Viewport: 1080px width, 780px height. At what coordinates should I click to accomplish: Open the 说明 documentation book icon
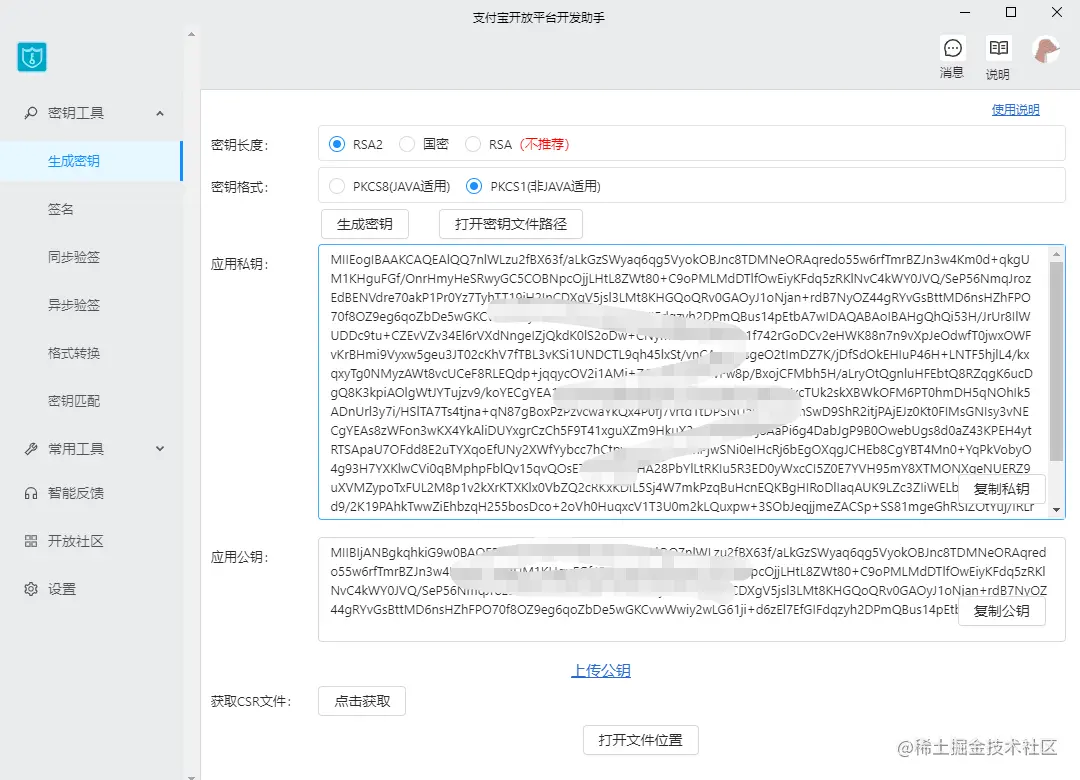click(x=998, y=48)
